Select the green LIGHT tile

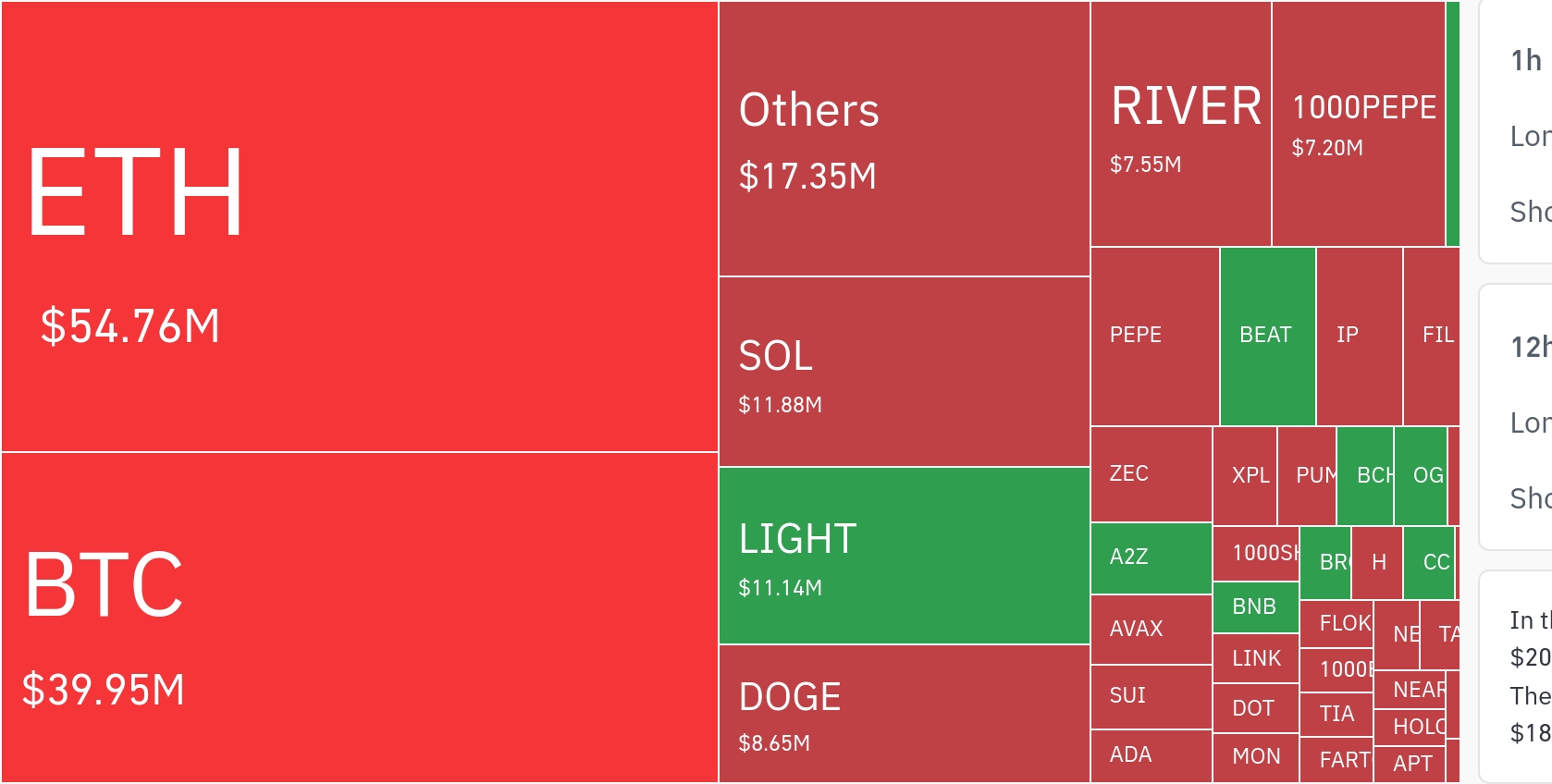[x=904, y=556]
